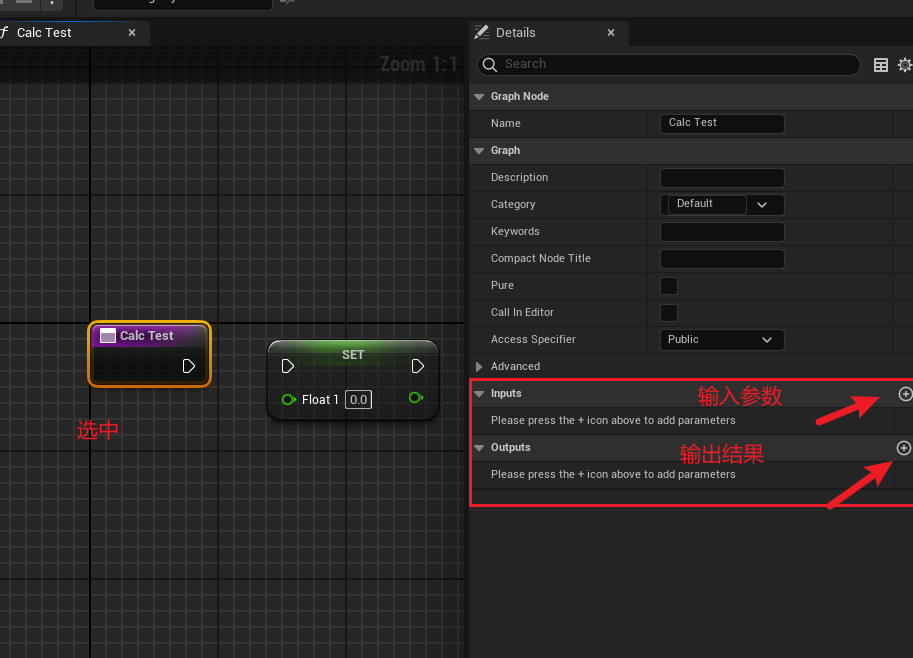Click the SET node green output pin
The height and width of the screenshot is (658, 913).
(415, 398)
